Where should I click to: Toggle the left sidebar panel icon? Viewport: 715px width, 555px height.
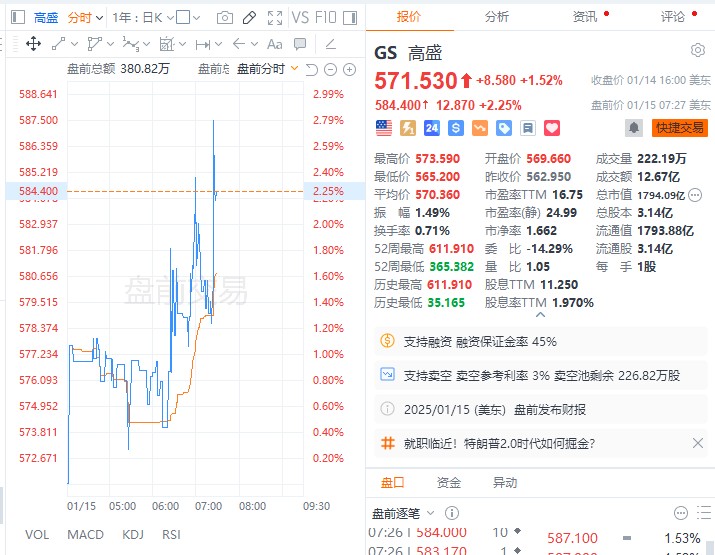(18, 17)
